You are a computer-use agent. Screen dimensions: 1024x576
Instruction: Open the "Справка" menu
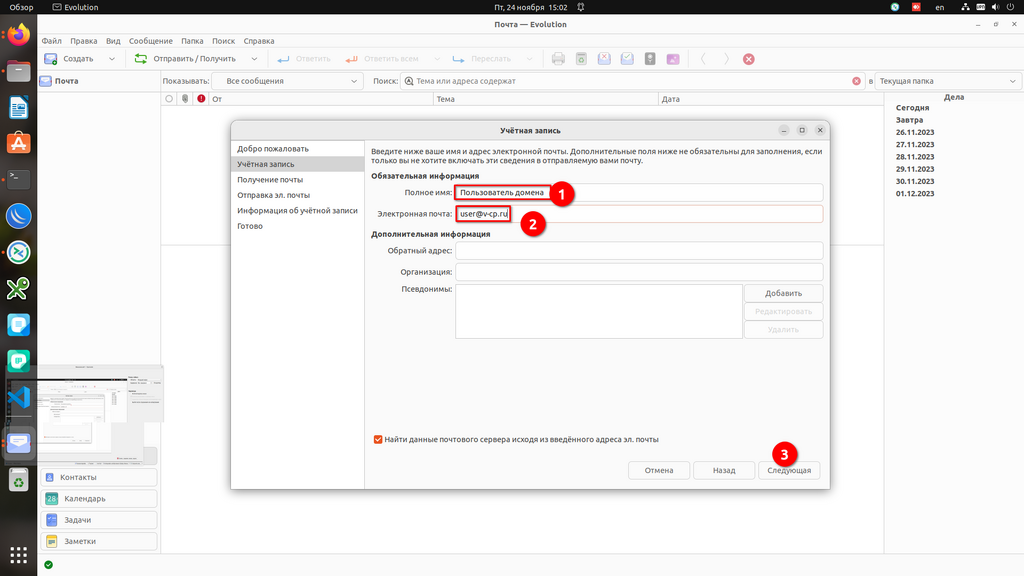coord(258,41)
